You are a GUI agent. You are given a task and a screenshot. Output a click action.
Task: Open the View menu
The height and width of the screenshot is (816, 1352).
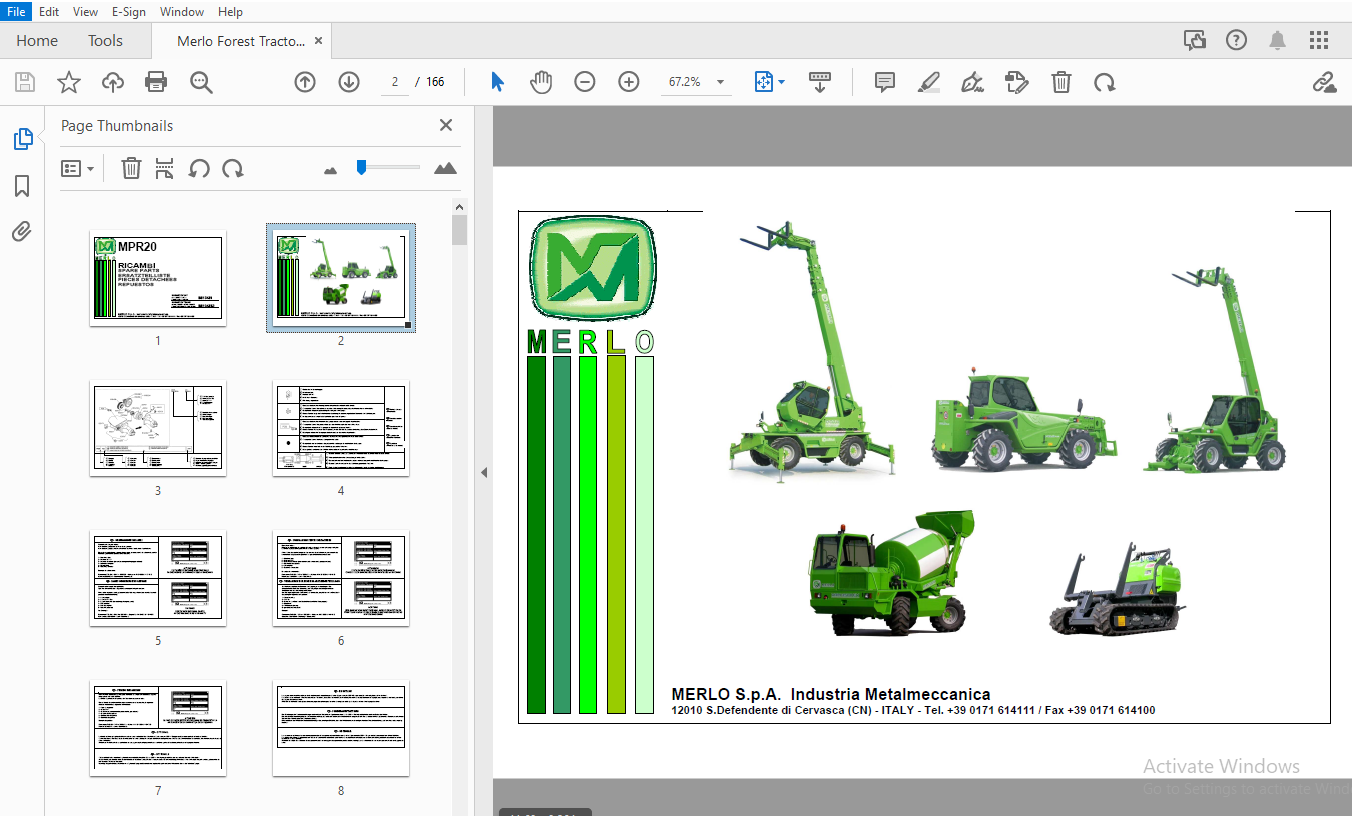[x=85, y=12]
